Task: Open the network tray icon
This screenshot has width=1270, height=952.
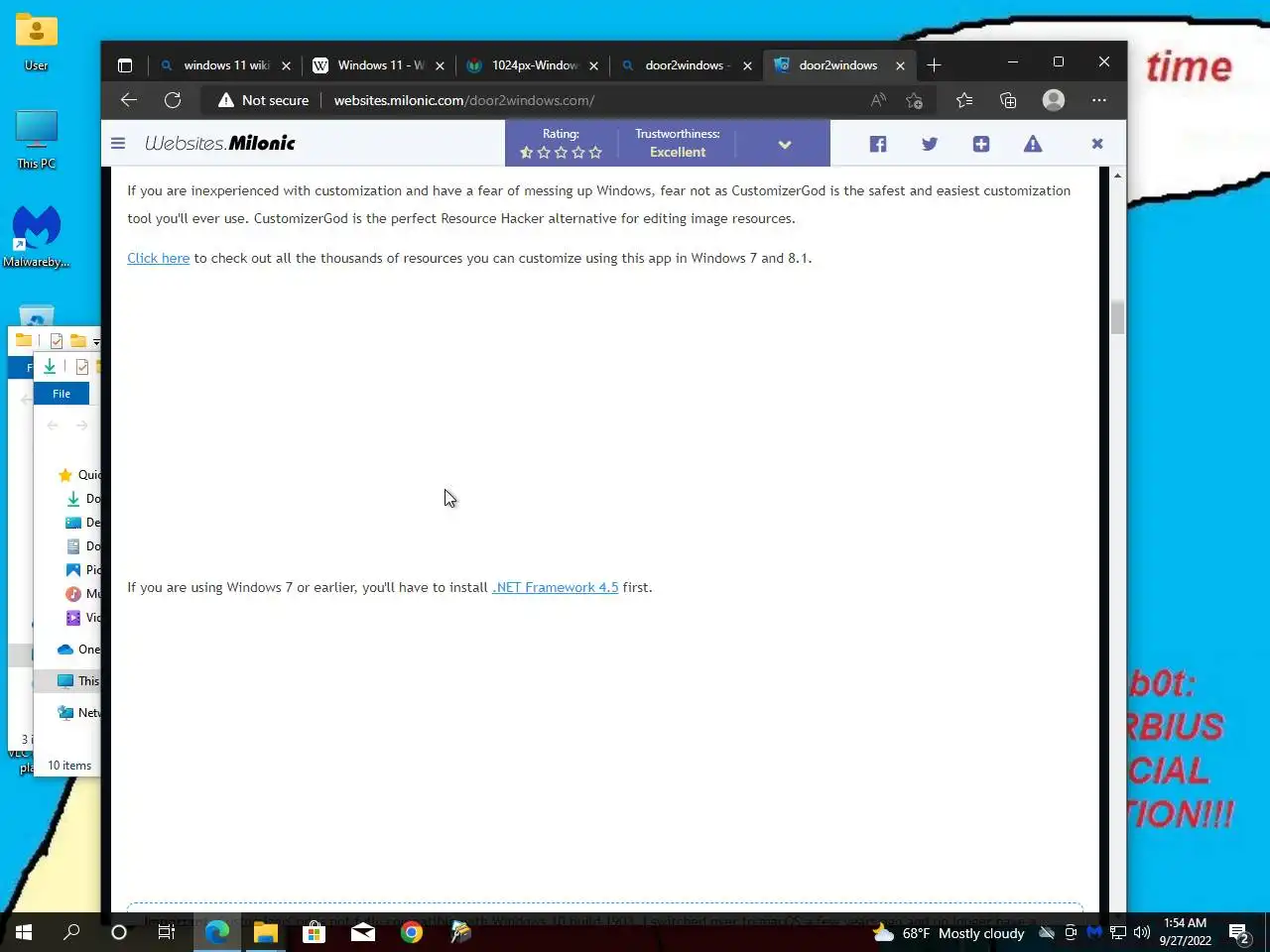Action: click(x=1118, y=932)
